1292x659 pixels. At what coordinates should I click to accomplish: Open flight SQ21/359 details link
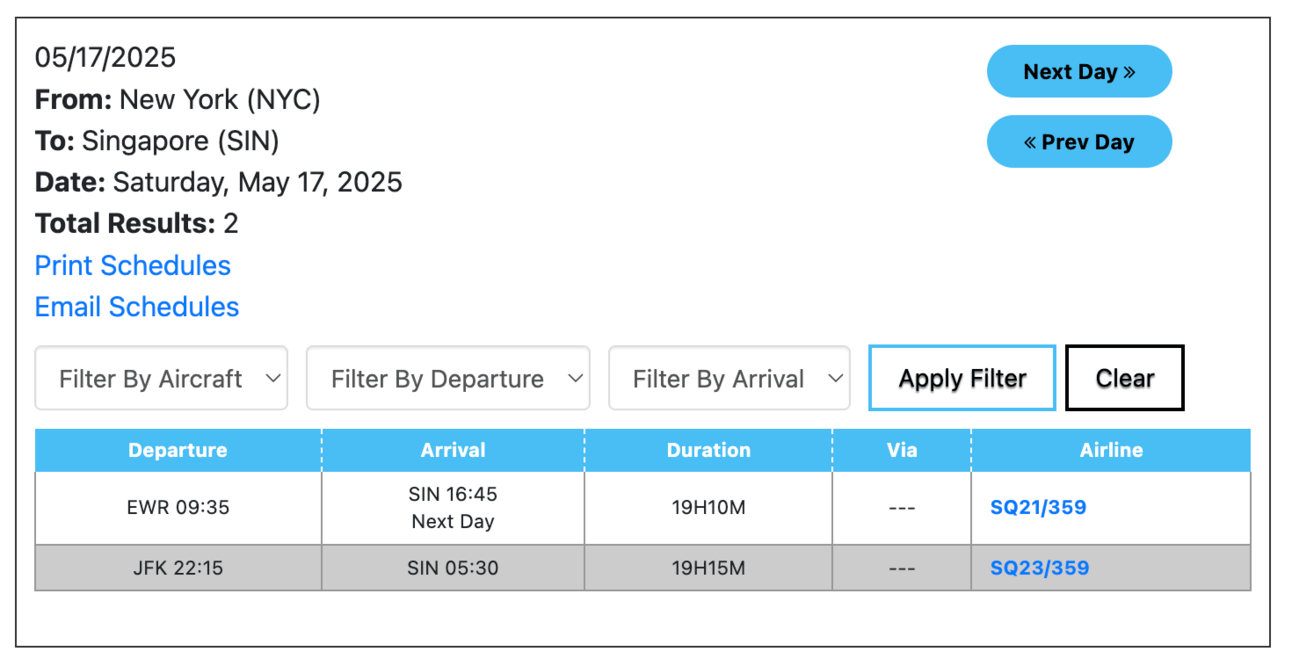(x=1038, y=507)
